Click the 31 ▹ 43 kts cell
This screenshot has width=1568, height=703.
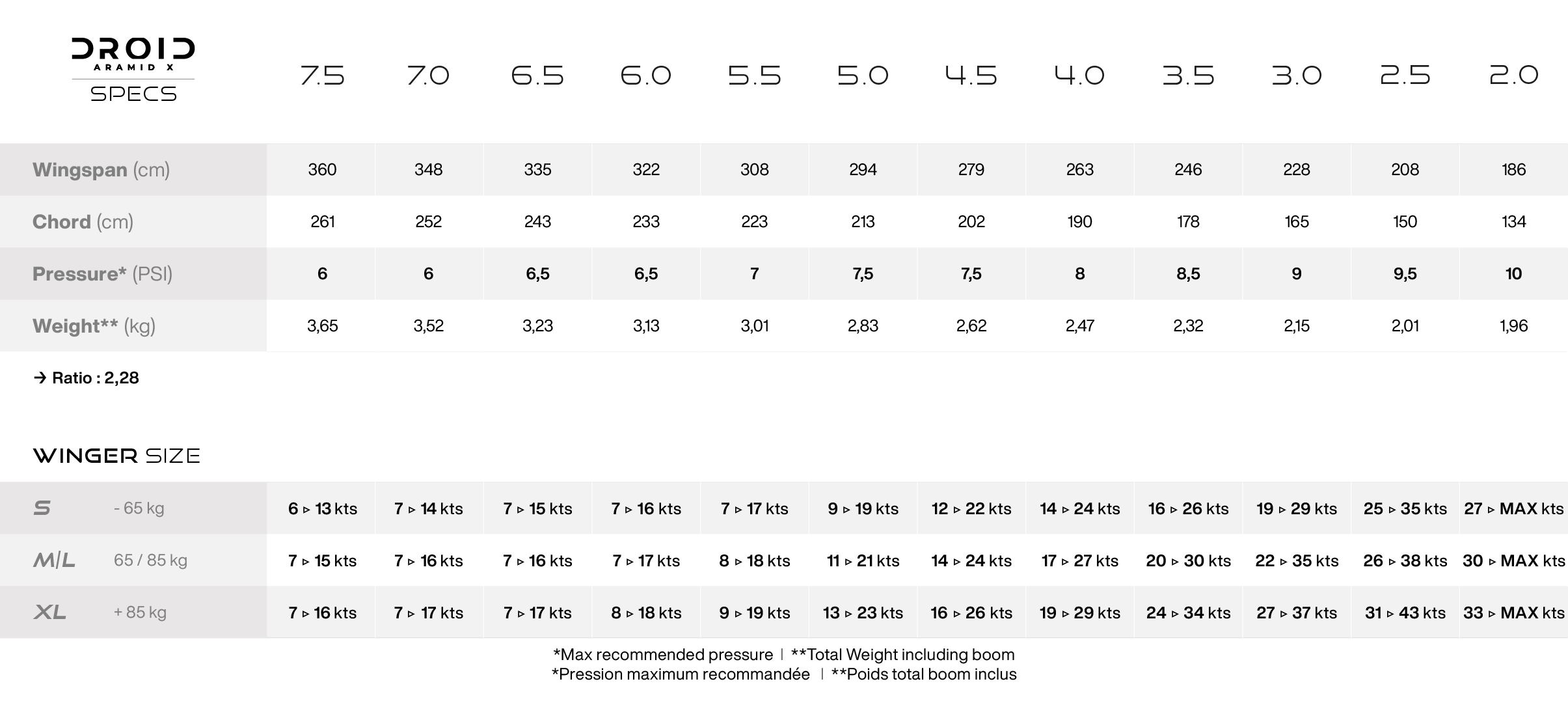(1405, 613)
